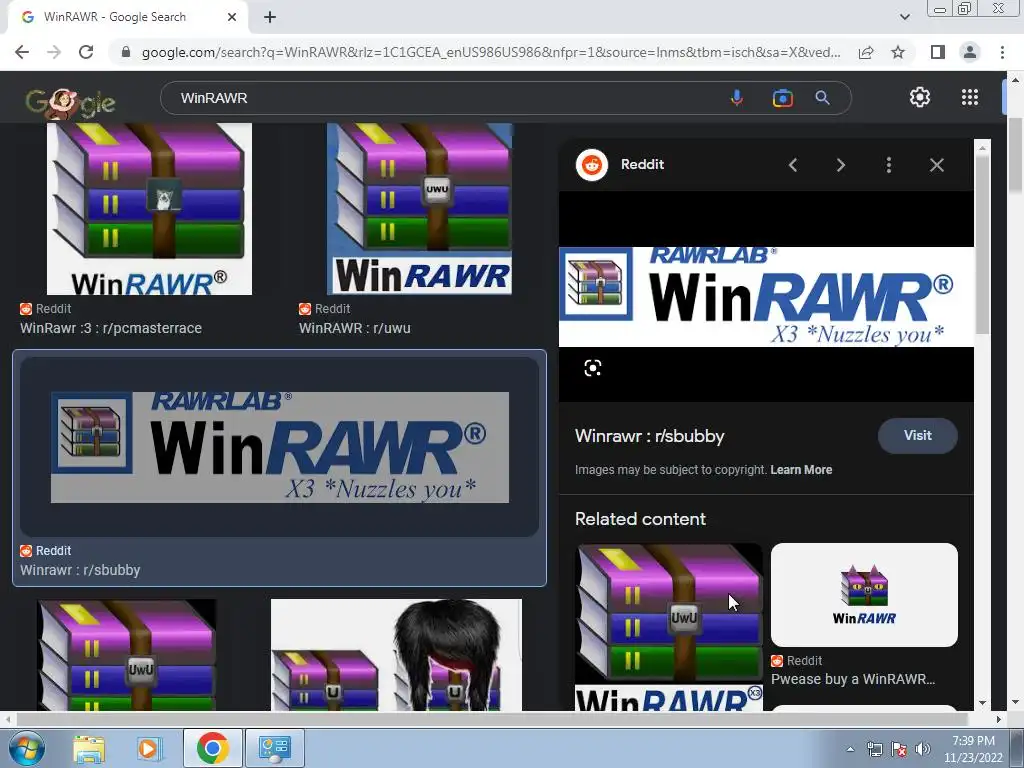Open File Explorer from taskbar
The width and height of the screenshot is (1024, 768).
pos(89,749)
